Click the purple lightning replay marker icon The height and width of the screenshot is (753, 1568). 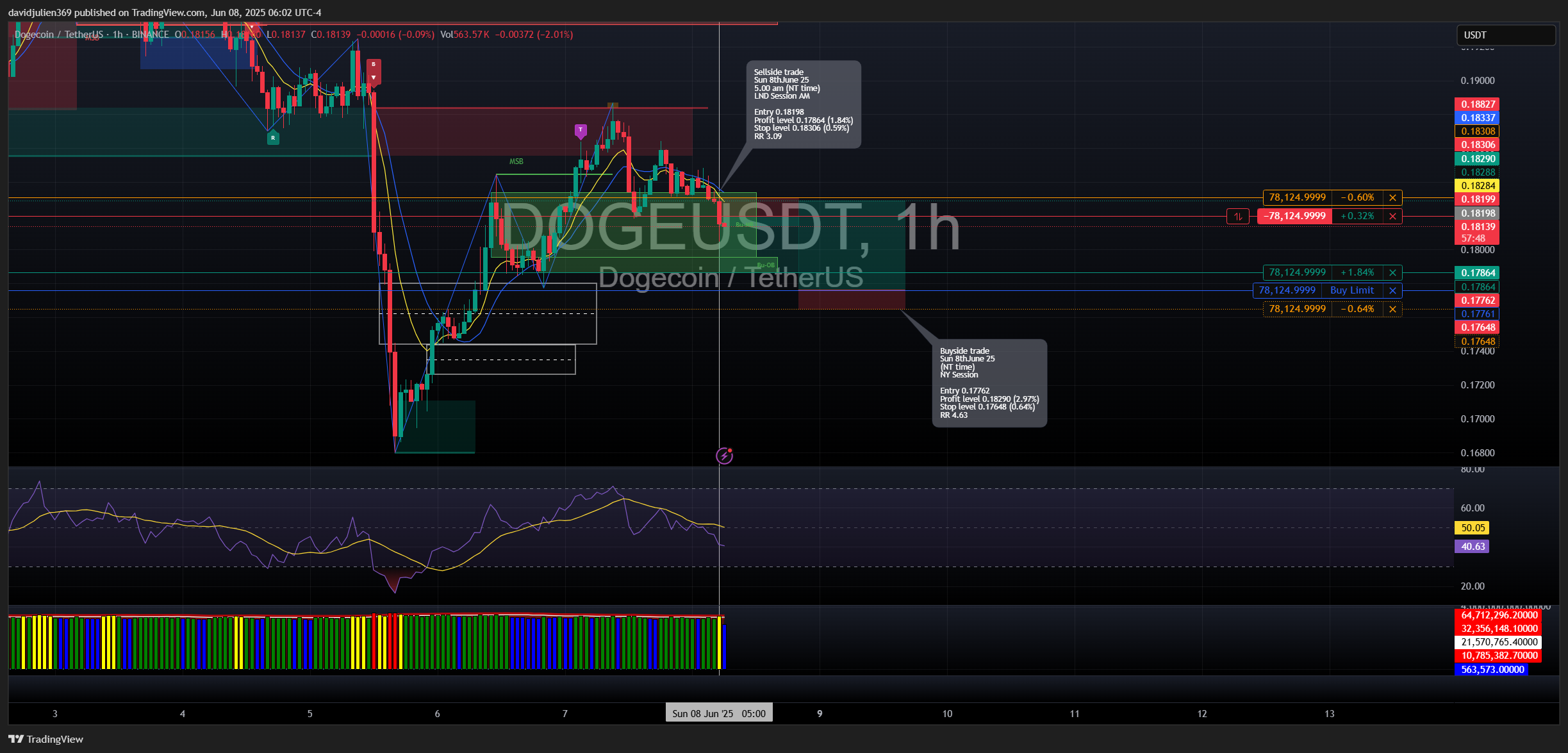click(x=724, y=456)
